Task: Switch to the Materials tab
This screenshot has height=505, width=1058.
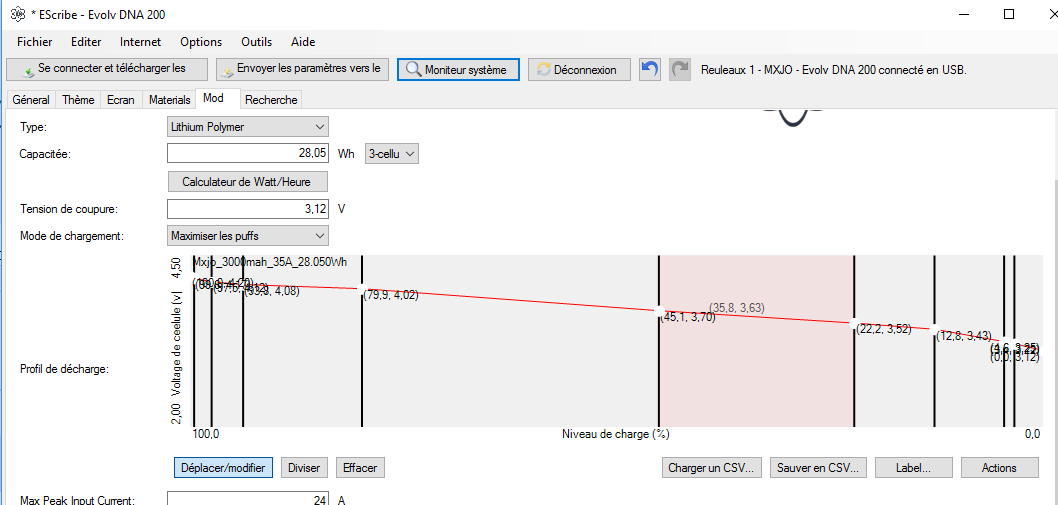Action: point(169,100)
